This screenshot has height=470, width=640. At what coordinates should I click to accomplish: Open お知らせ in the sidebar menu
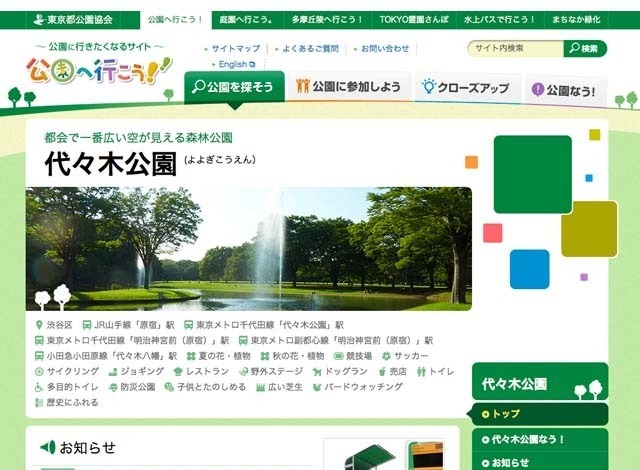click(540, 462)
